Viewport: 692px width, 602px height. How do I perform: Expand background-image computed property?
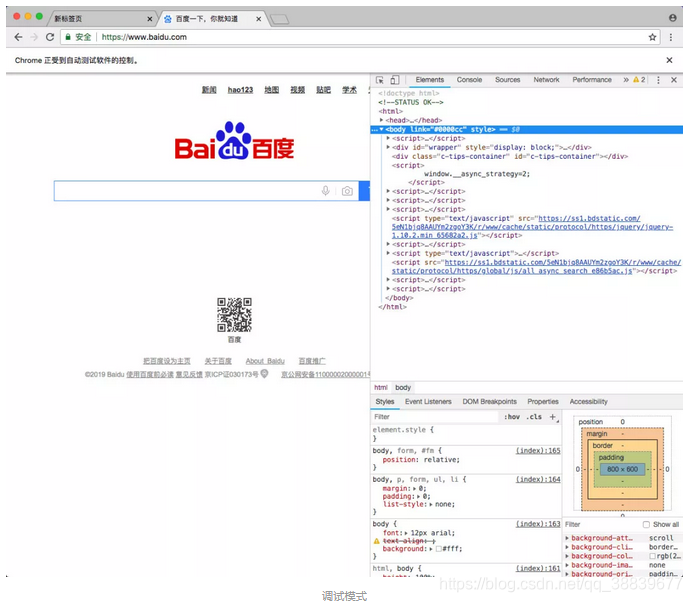pyautogui.click(x=567, y=565)
